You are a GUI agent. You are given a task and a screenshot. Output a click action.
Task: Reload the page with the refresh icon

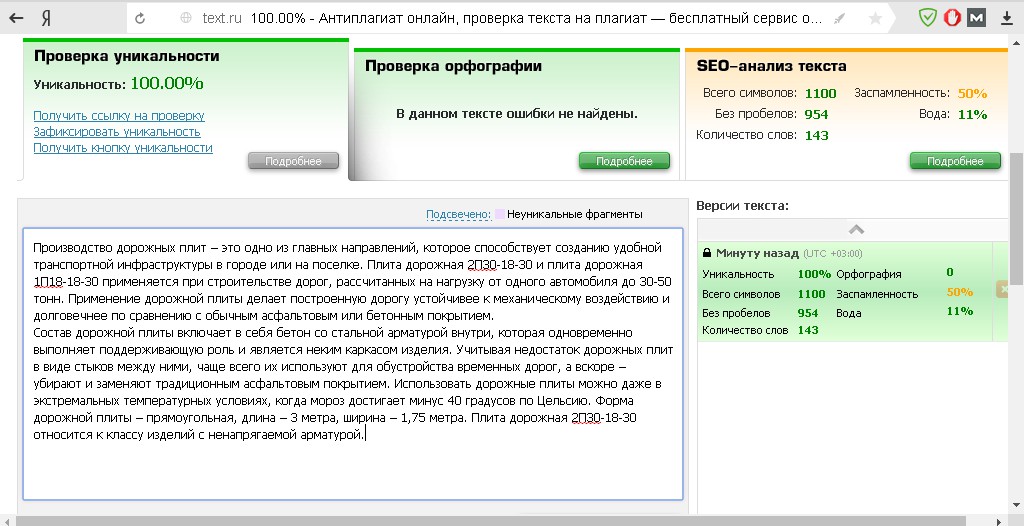coord(140,18)
